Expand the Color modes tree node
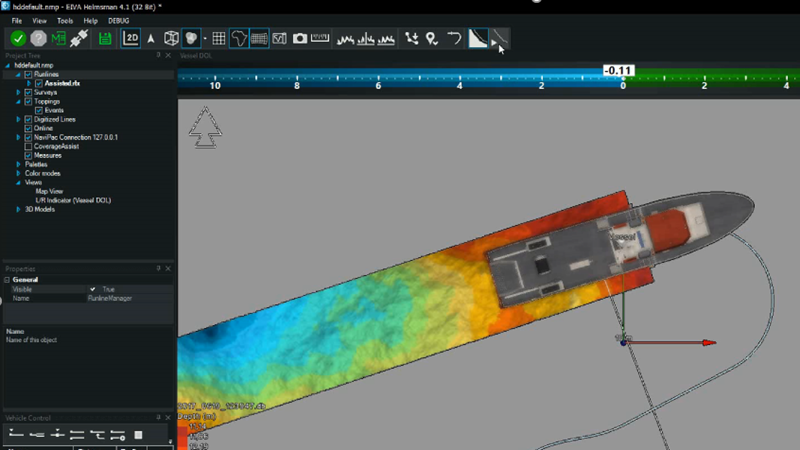This screenshot has height=450, width=800. 18,173
